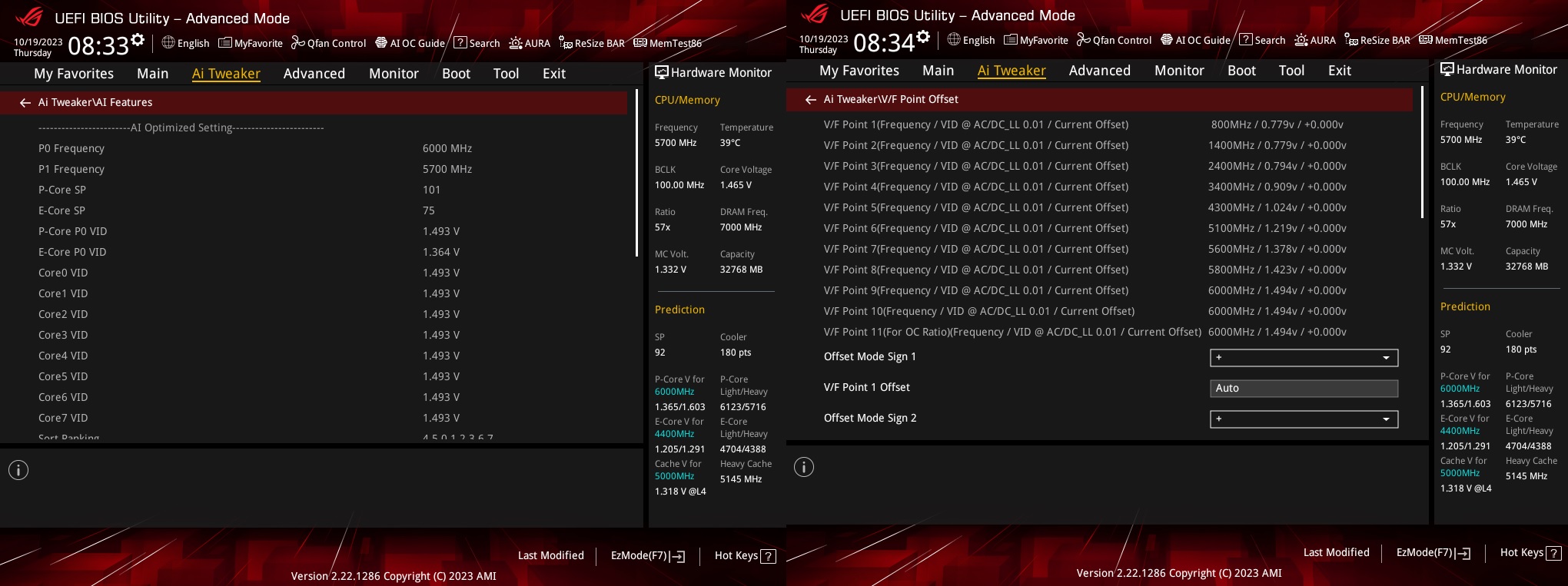Click the Hot Keys question icon in the right window

click(x=1553, y=553)
